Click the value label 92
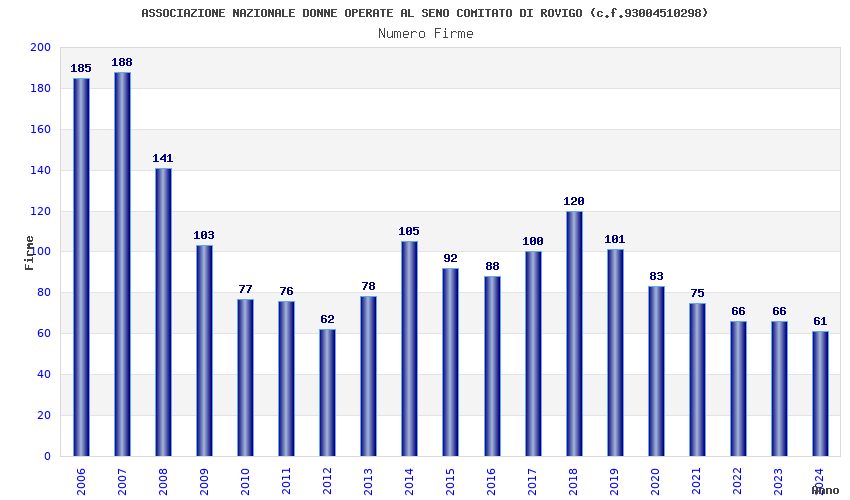This screenshot has height=500, width=850. click(x=450, y=258)
